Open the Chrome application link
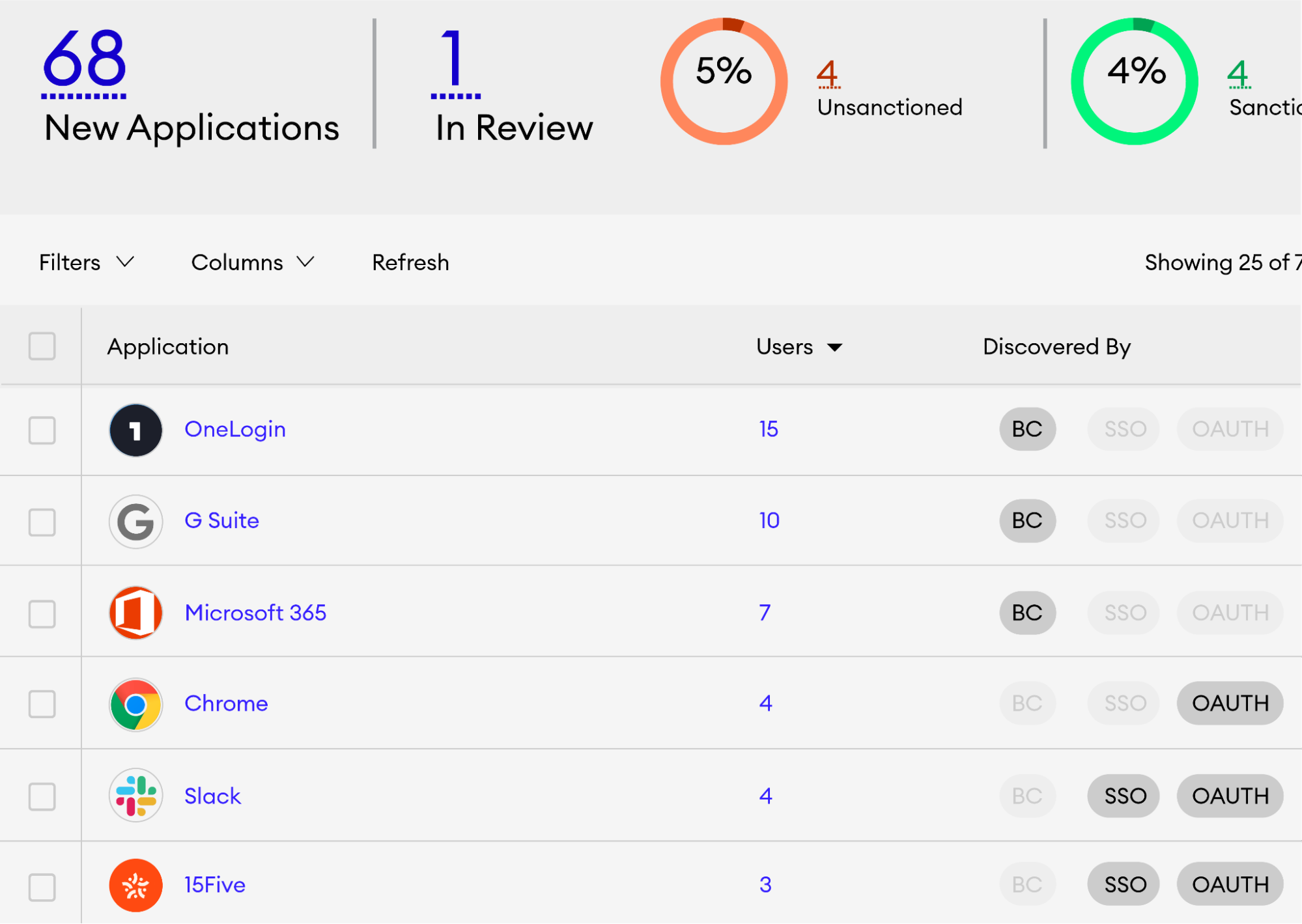Viewport: 1302px width, 924px height. point(226,703)
